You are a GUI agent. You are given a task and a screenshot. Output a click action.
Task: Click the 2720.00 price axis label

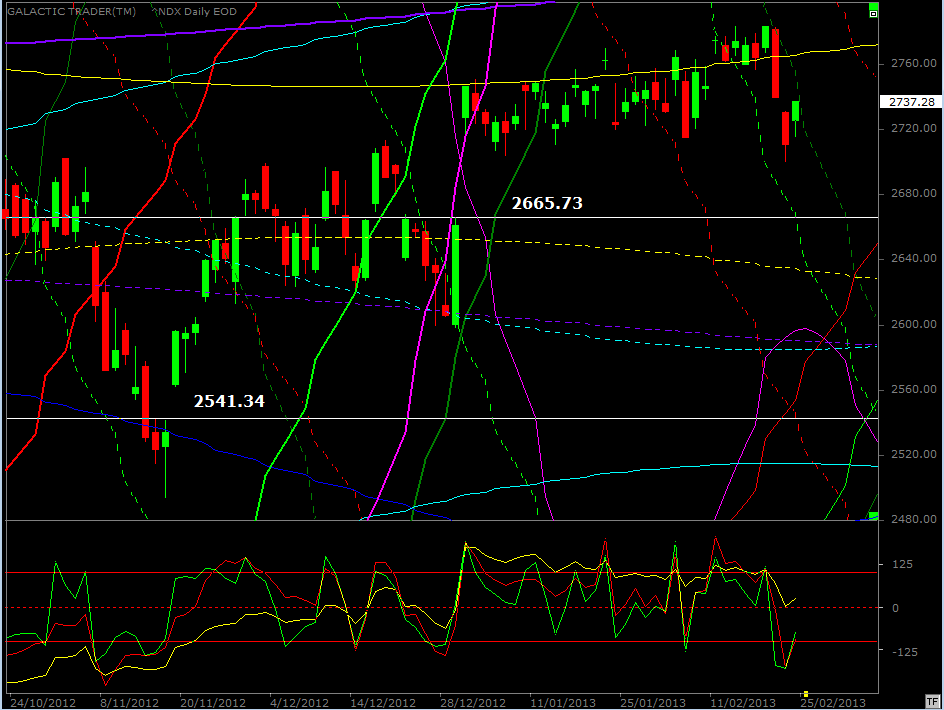[913, 128]
